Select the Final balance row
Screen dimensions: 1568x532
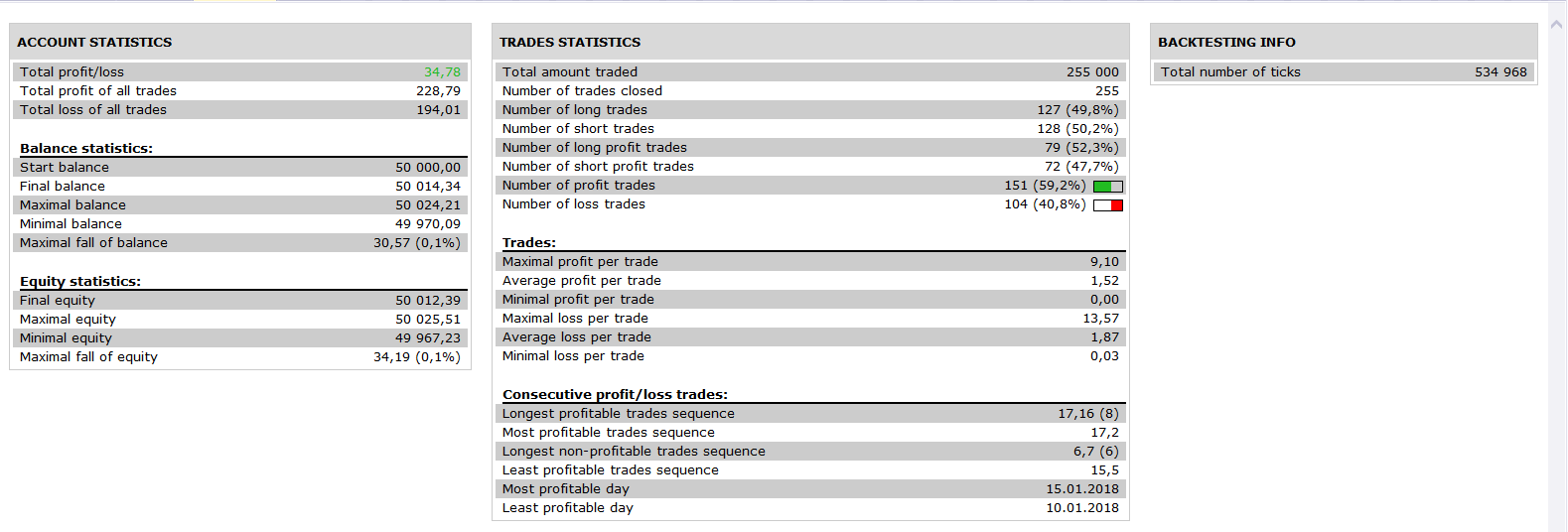[240, 186]
